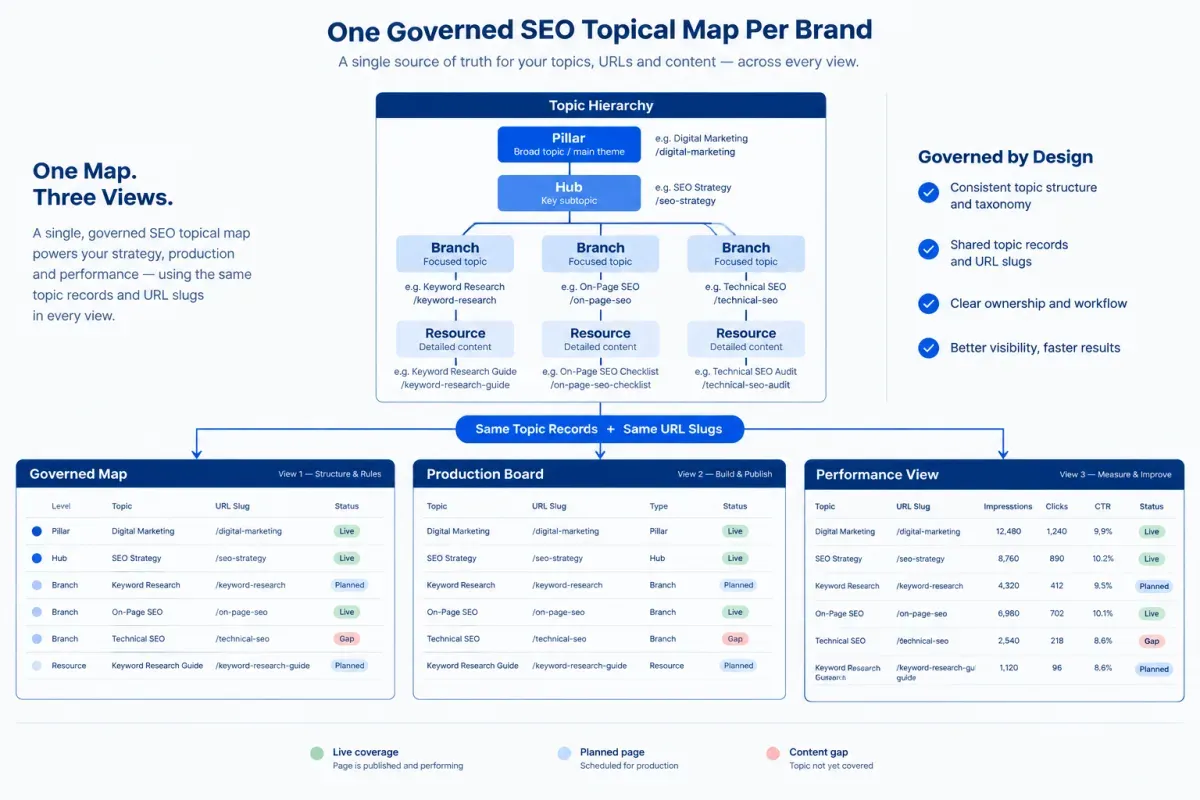
Task: Click the Same Topic Records + Same URL Slugs pill
Action: click(600, 429)
